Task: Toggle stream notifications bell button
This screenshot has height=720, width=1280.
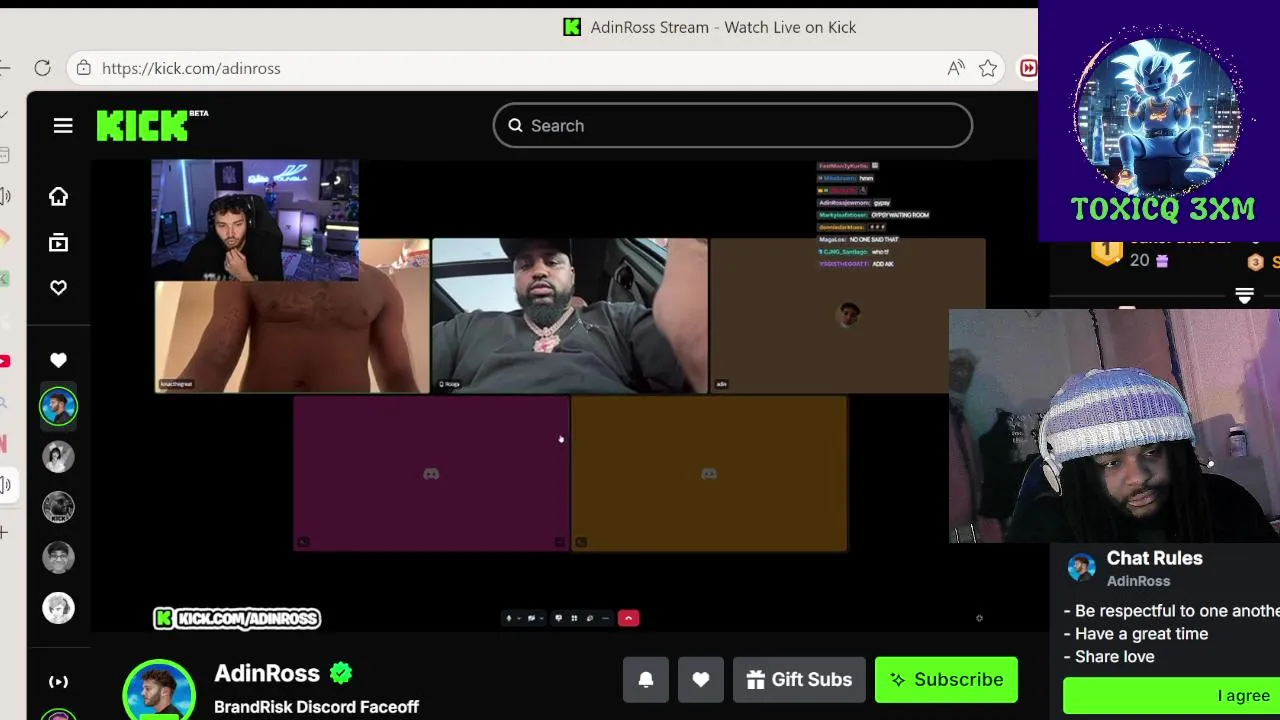Action: 646,680
